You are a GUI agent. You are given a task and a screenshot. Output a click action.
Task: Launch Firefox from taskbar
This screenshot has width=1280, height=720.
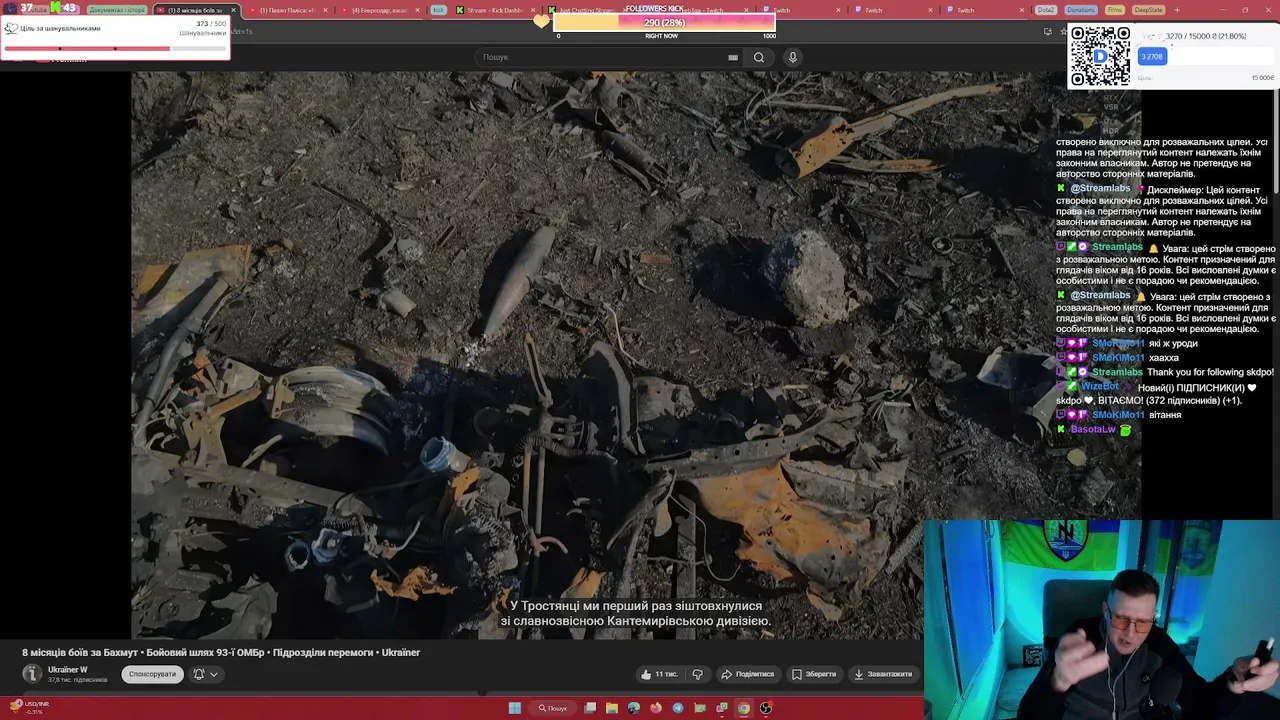pyautogui.click(x=656, y=708)
